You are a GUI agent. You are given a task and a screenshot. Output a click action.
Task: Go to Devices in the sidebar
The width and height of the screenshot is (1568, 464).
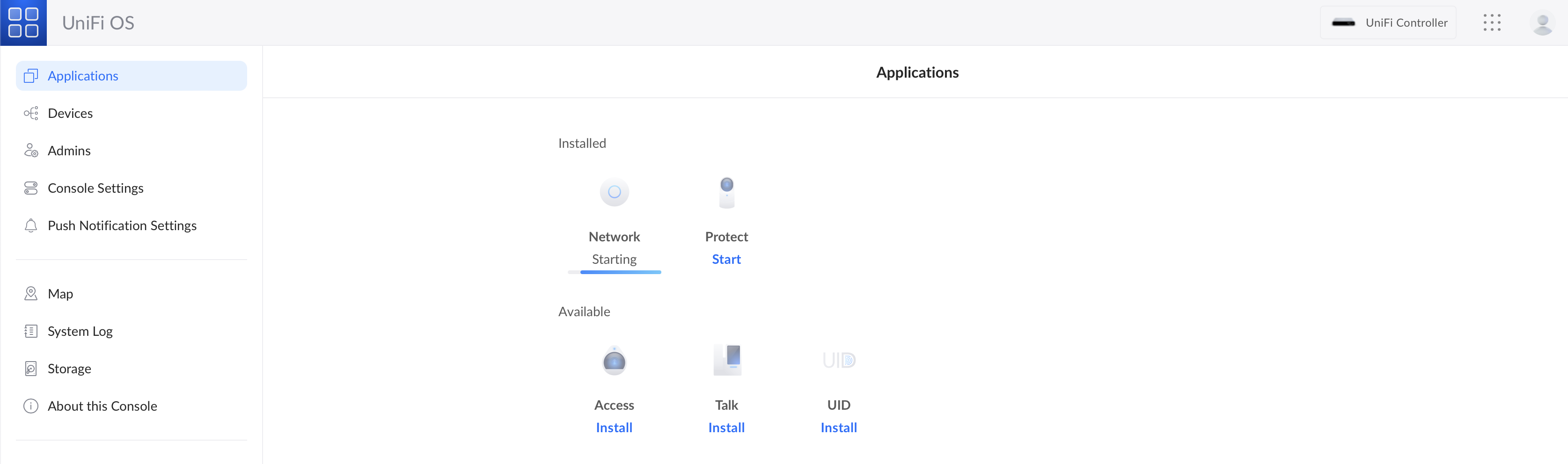(x=70, y=113)
